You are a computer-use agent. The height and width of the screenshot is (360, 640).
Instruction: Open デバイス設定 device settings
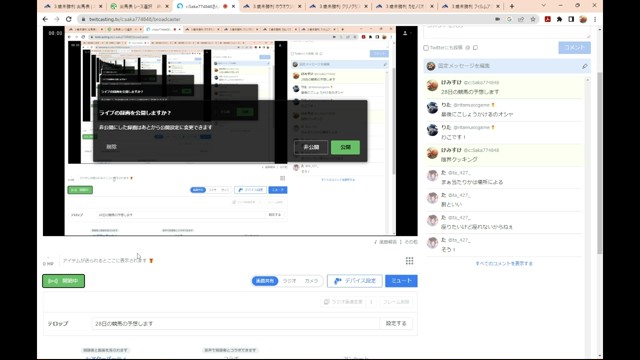pos(355,281)
